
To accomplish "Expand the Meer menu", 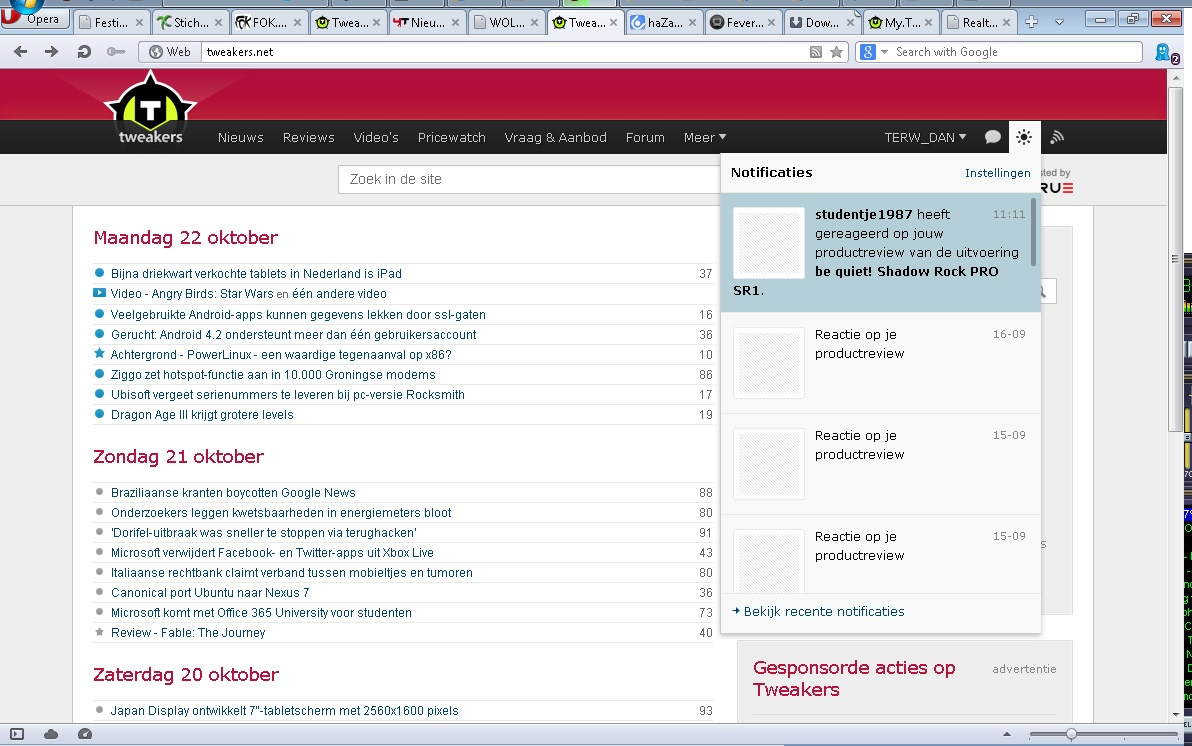I will [x=705, y=138].
